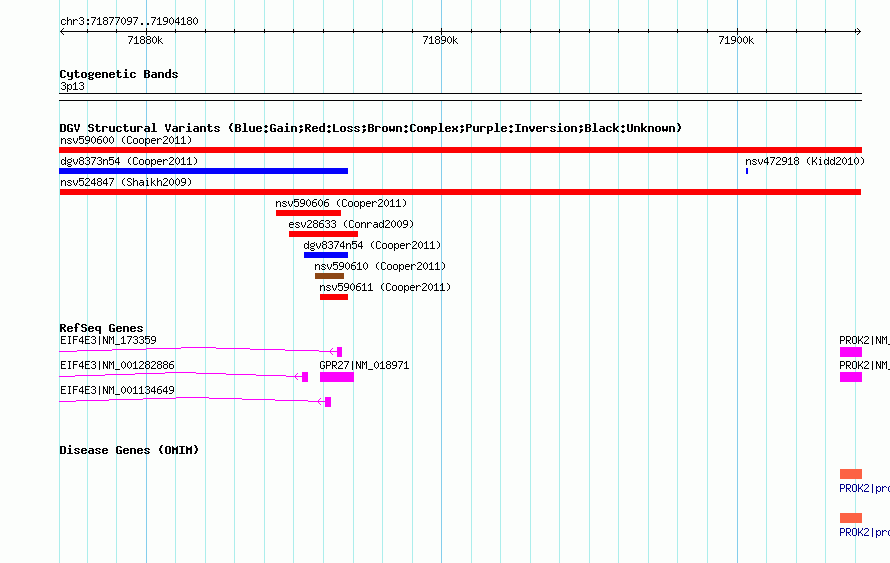Viewport: 890px width, 563px height.
Task: Click the nsv590606 (Cooper2011) label
Action: click(341, 203)
